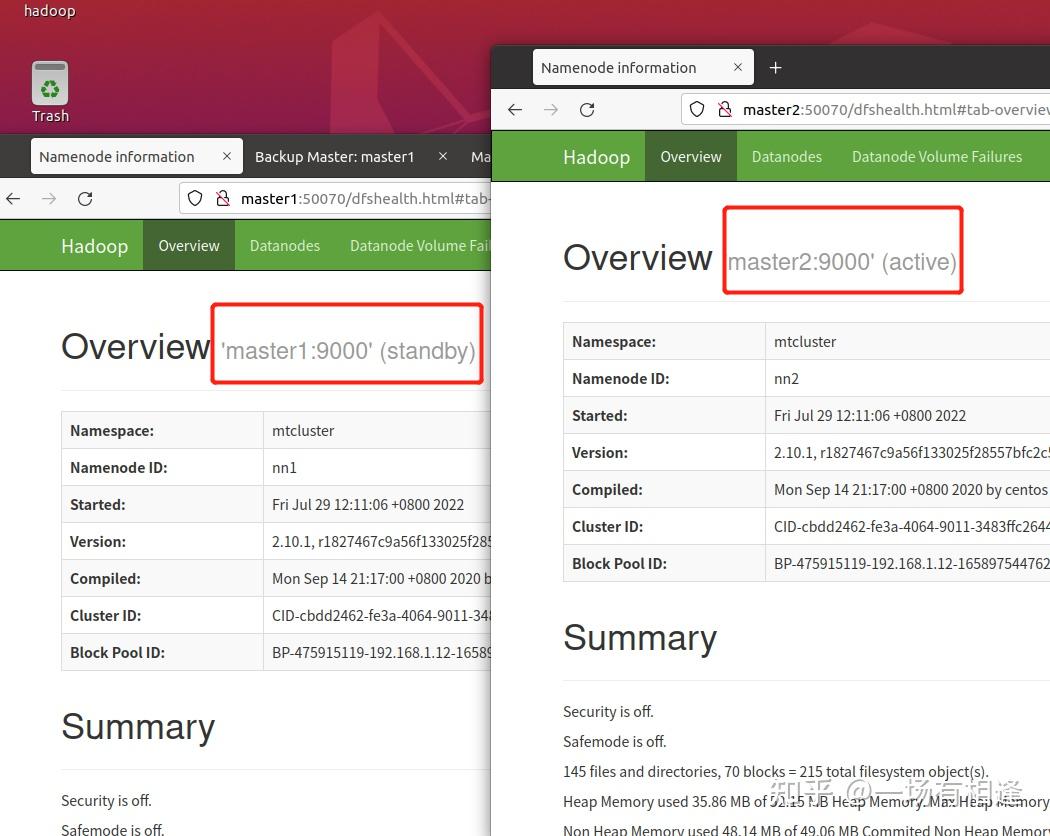Switch to Backup Master: master1 tab

point(335,157)
